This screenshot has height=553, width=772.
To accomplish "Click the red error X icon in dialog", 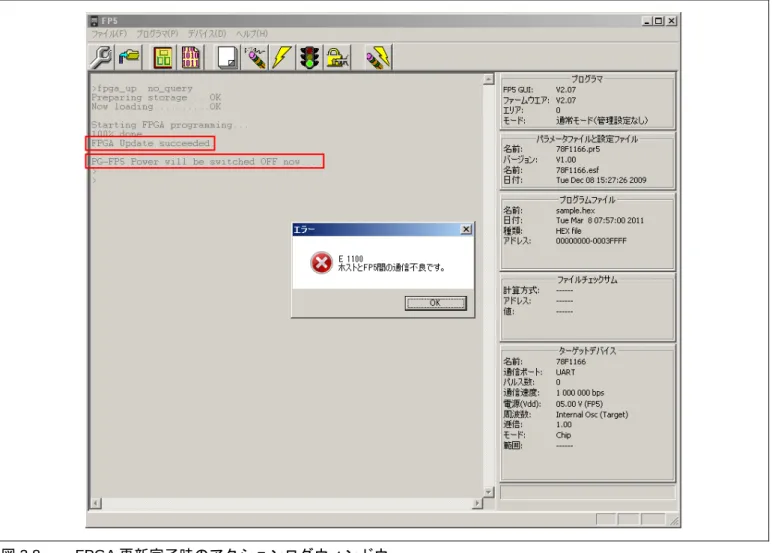I will click(x=321, y=262).
